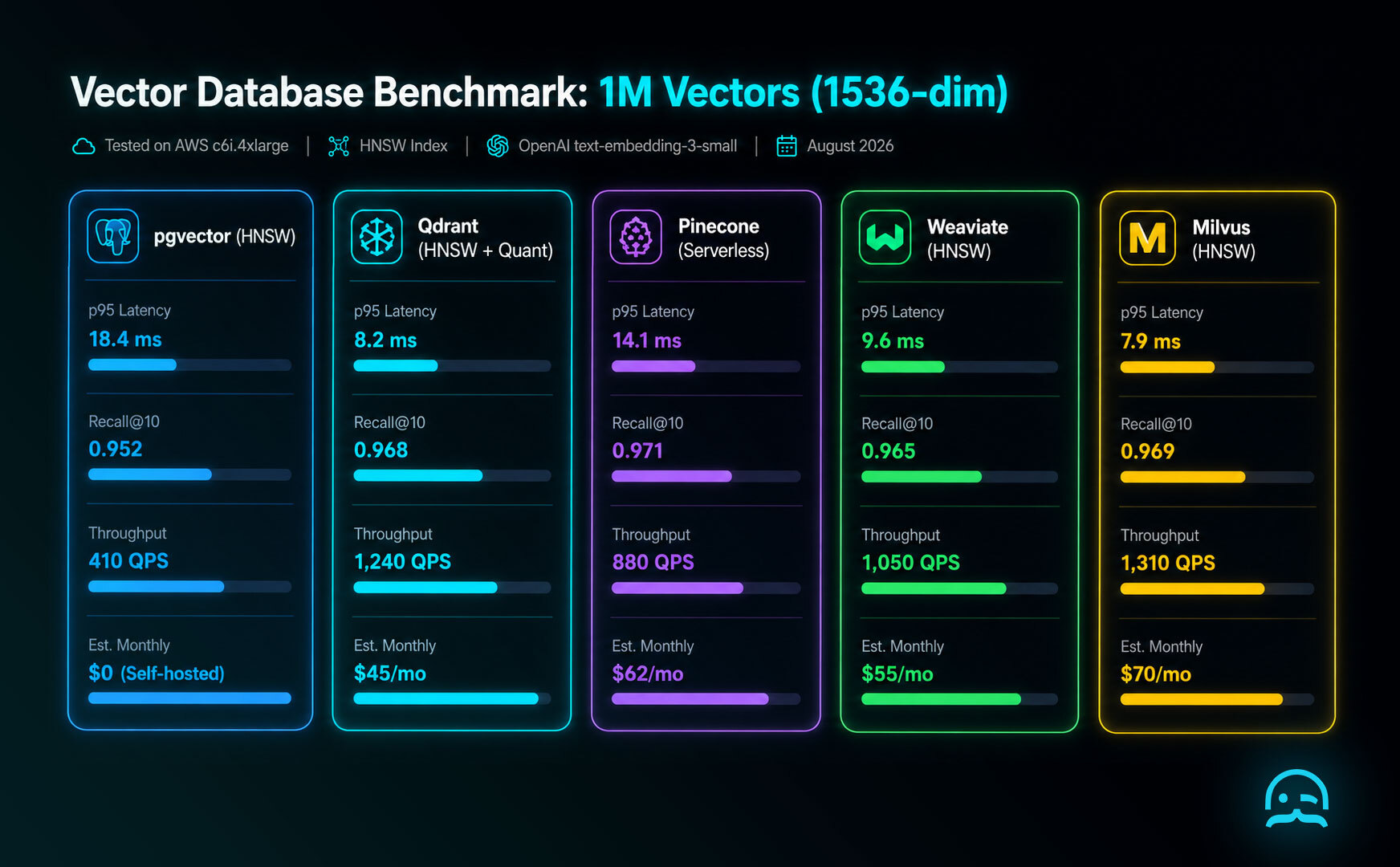Click the Milvus p95 Latency bar

coord(1217,368)
